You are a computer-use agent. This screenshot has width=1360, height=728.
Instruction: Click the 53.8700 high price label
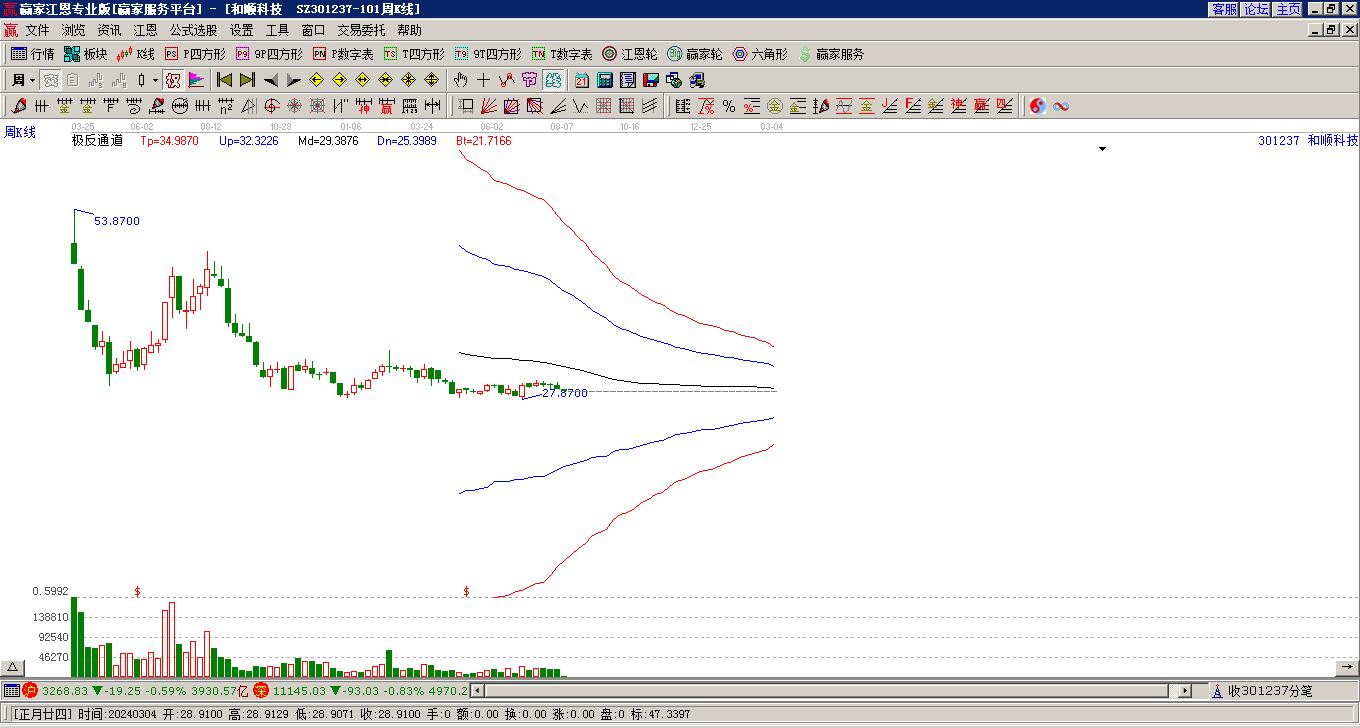[117, 221]
